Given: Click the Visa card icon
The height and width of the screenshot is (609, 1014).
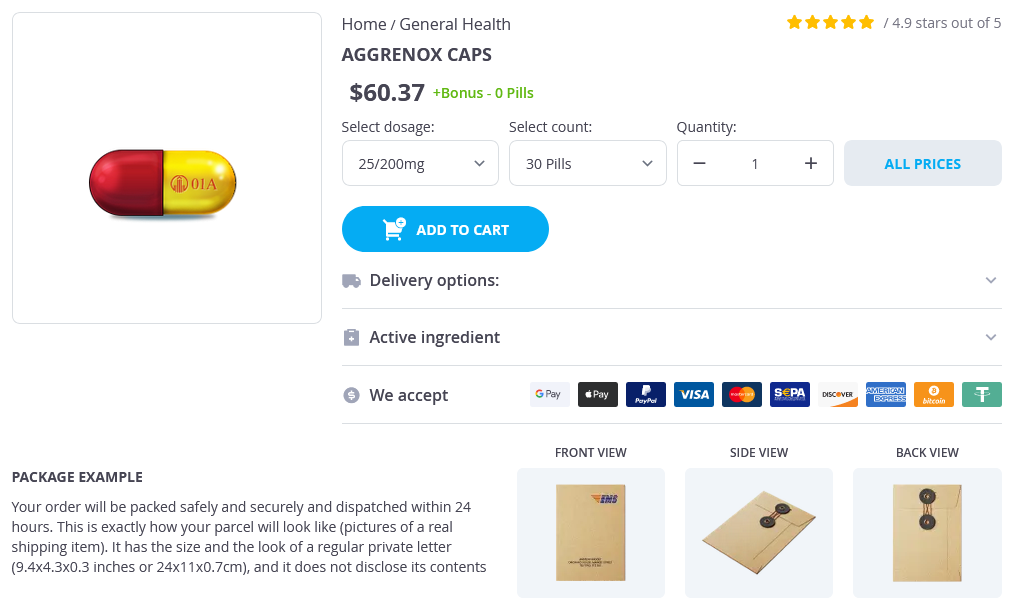Looking at the screenshot, I should pos(693,395).
